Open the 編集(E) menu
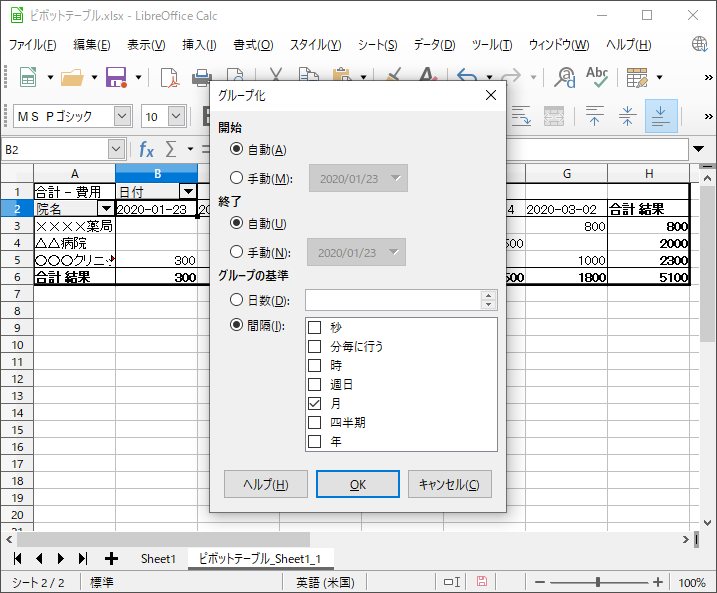Screen dimensions: 717x593 pos(92,45)
